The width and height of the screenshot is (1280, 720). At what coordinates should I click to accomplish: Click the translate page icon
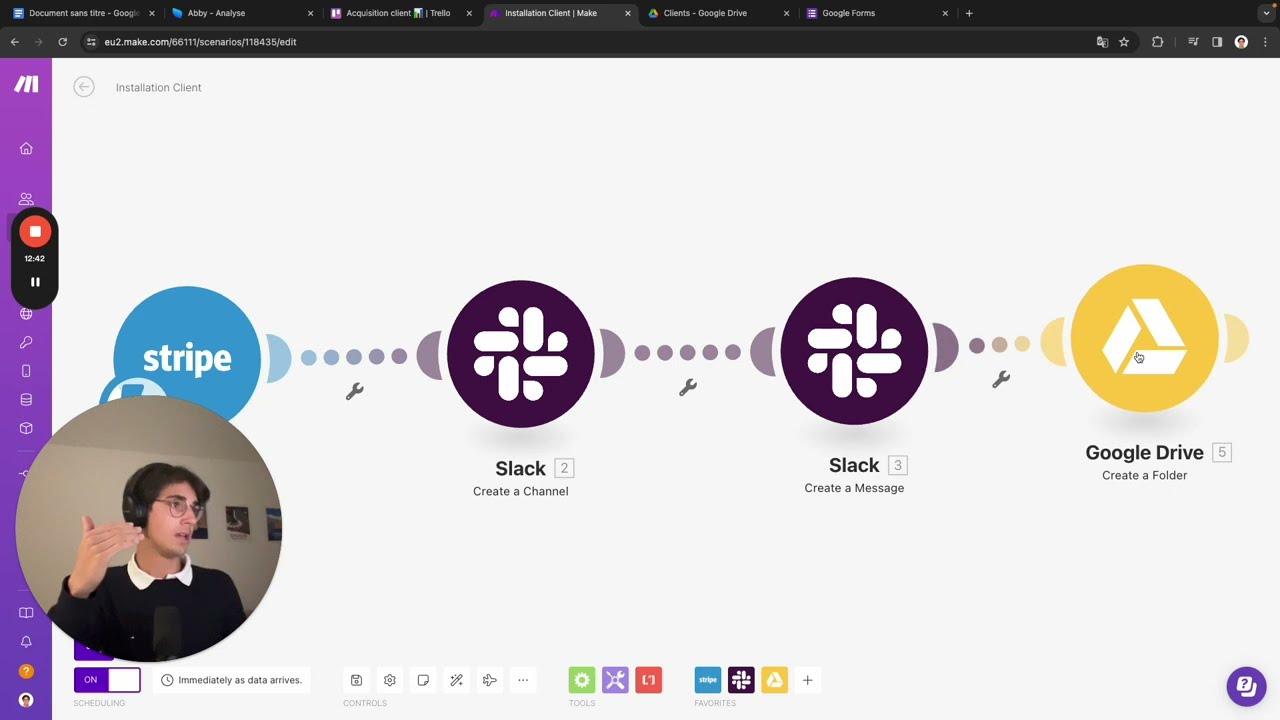click(x=1102, y=42)
